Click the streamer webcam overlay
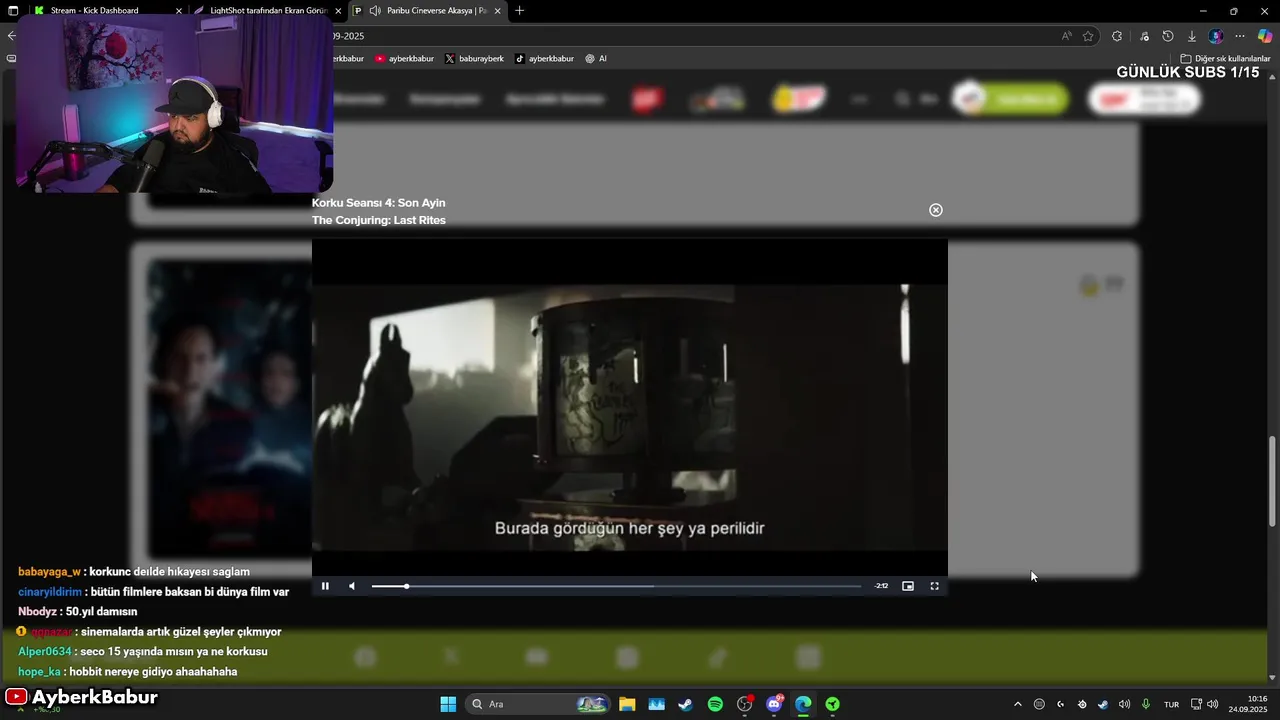Viewport: 1280px width, 720px height. (x=175, y=103)
